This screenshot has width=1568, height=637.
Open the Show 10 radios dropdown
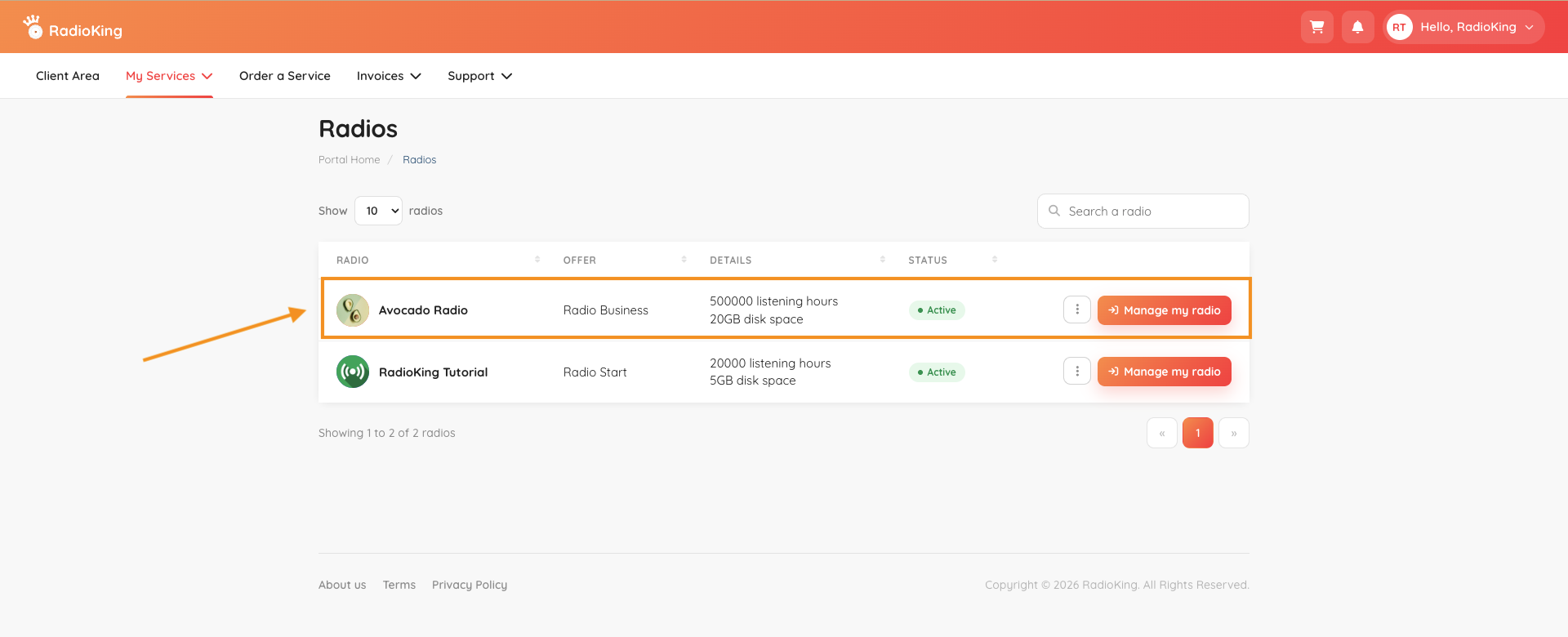point(378,211)
